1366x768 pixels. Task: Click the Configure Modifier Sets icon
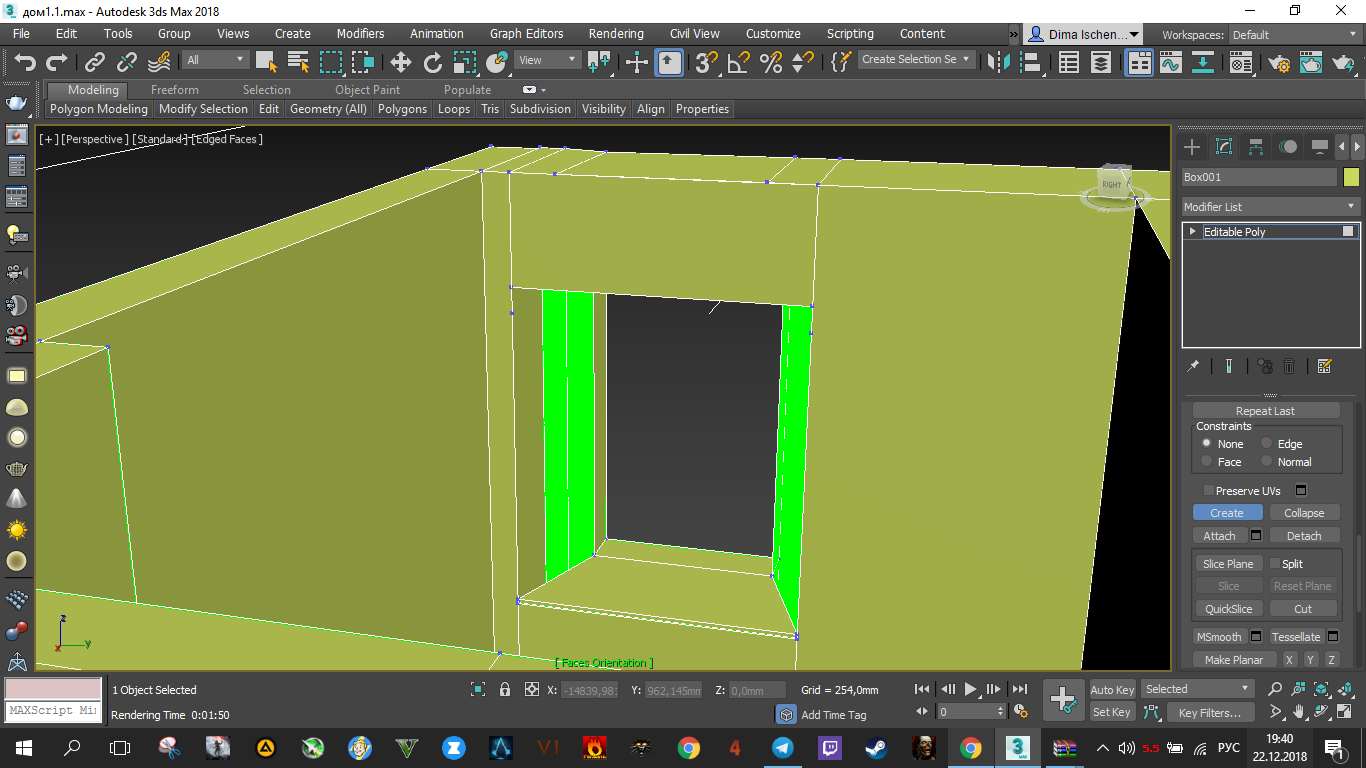pos(1324,366)
